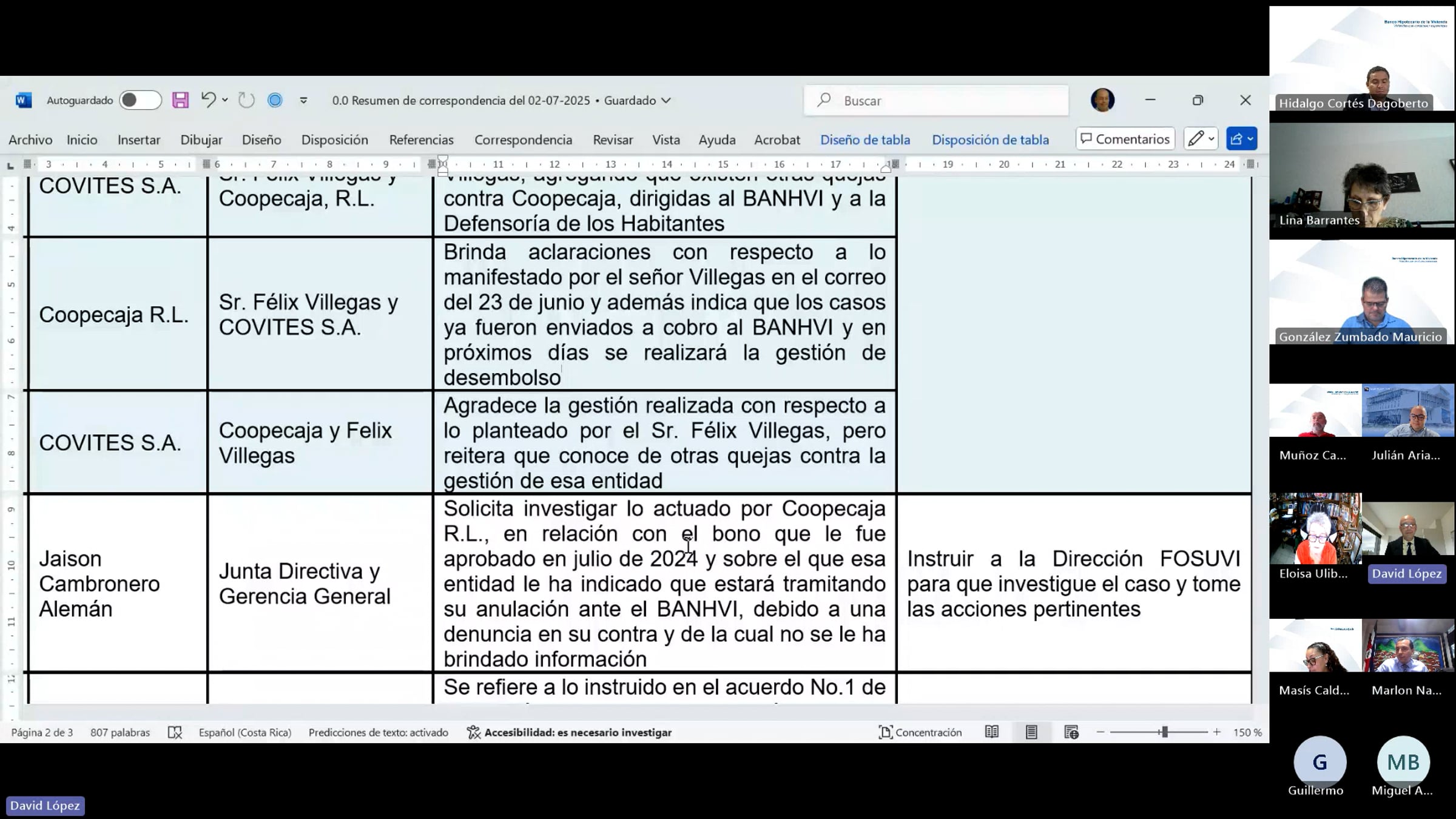The image size is (1456, 819).
Task: Switch to the Inicio tab
Action: pos(82,140)
